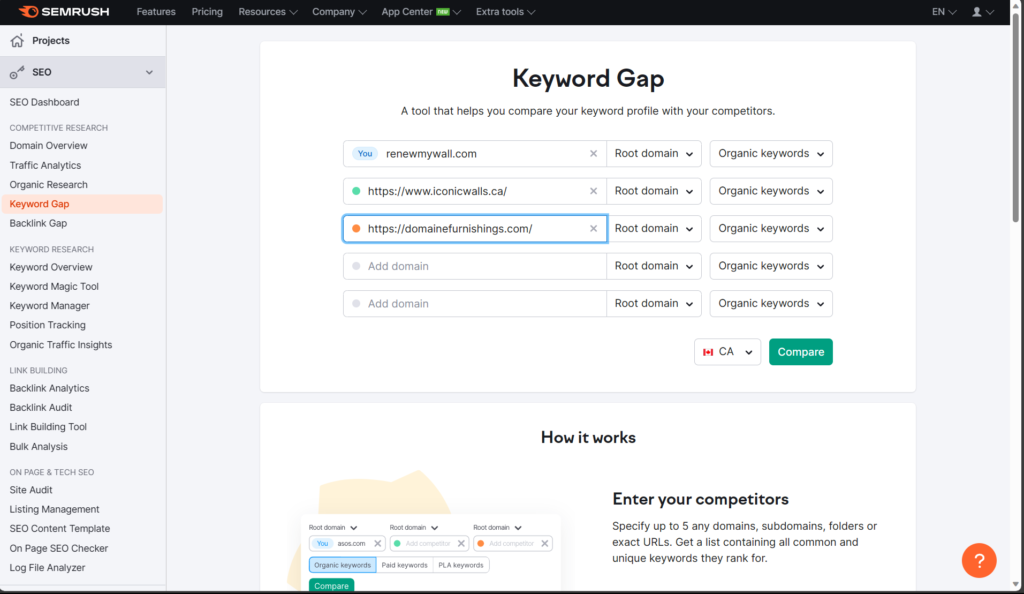
Task: Clear the renewmywall.com domain field
Action: click(x=593, y=154)
